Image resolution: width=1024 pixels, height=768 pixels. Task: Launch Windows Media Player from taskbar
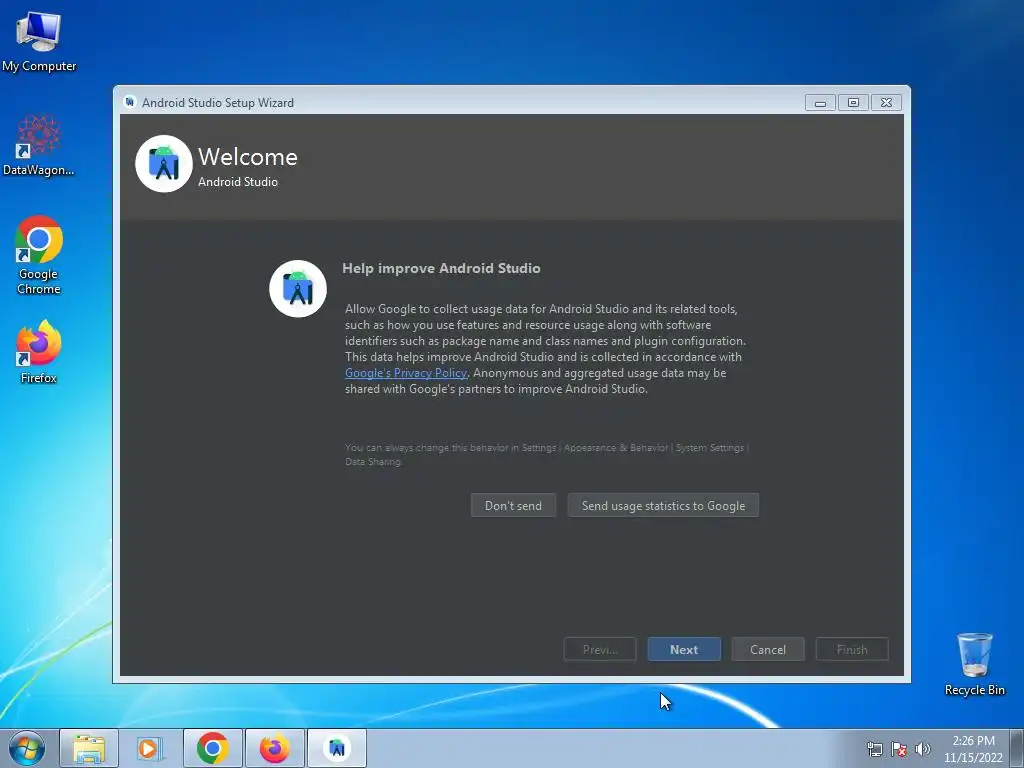150,748
